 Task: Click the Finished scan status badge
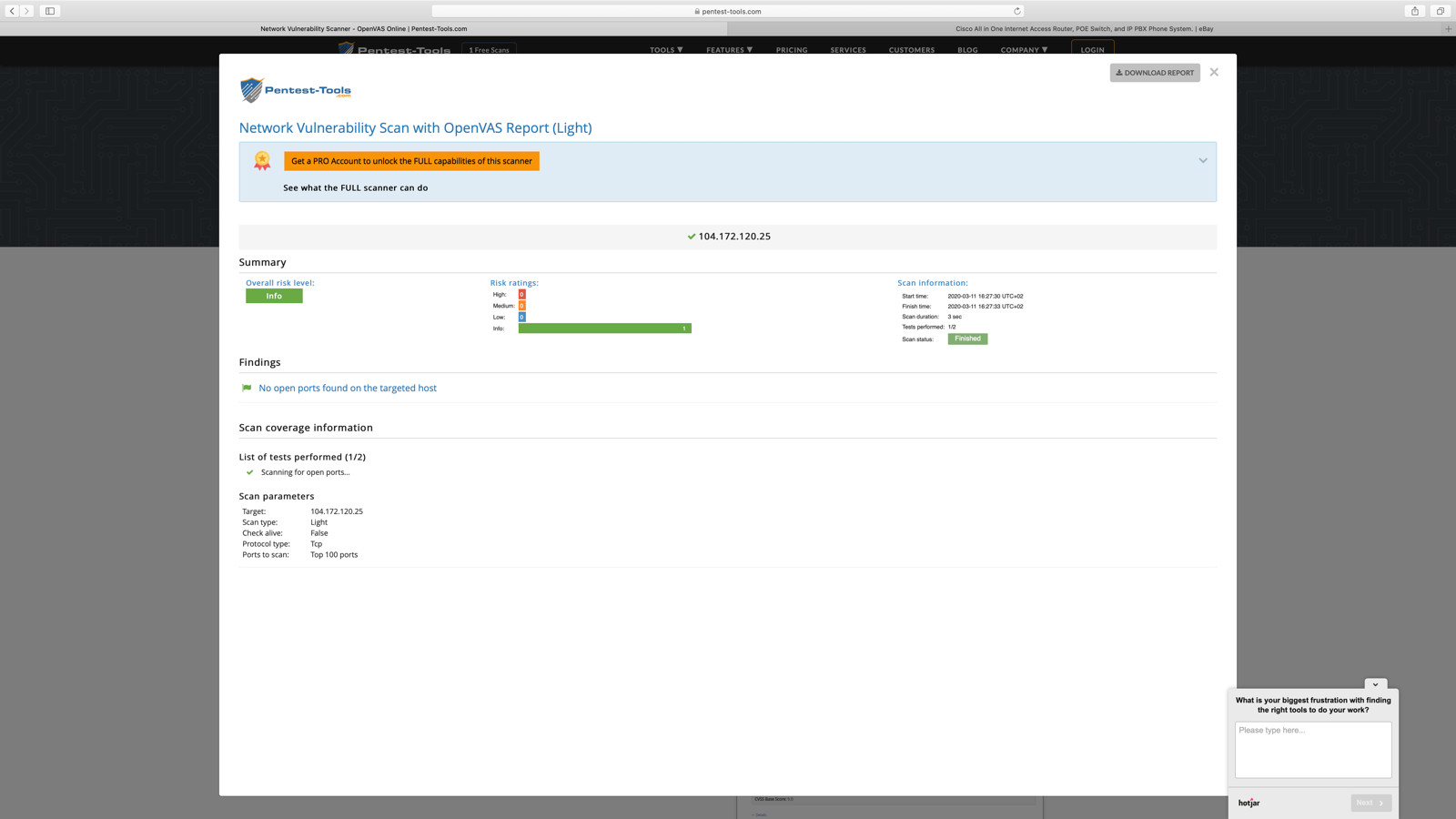[x=967, y=339]
